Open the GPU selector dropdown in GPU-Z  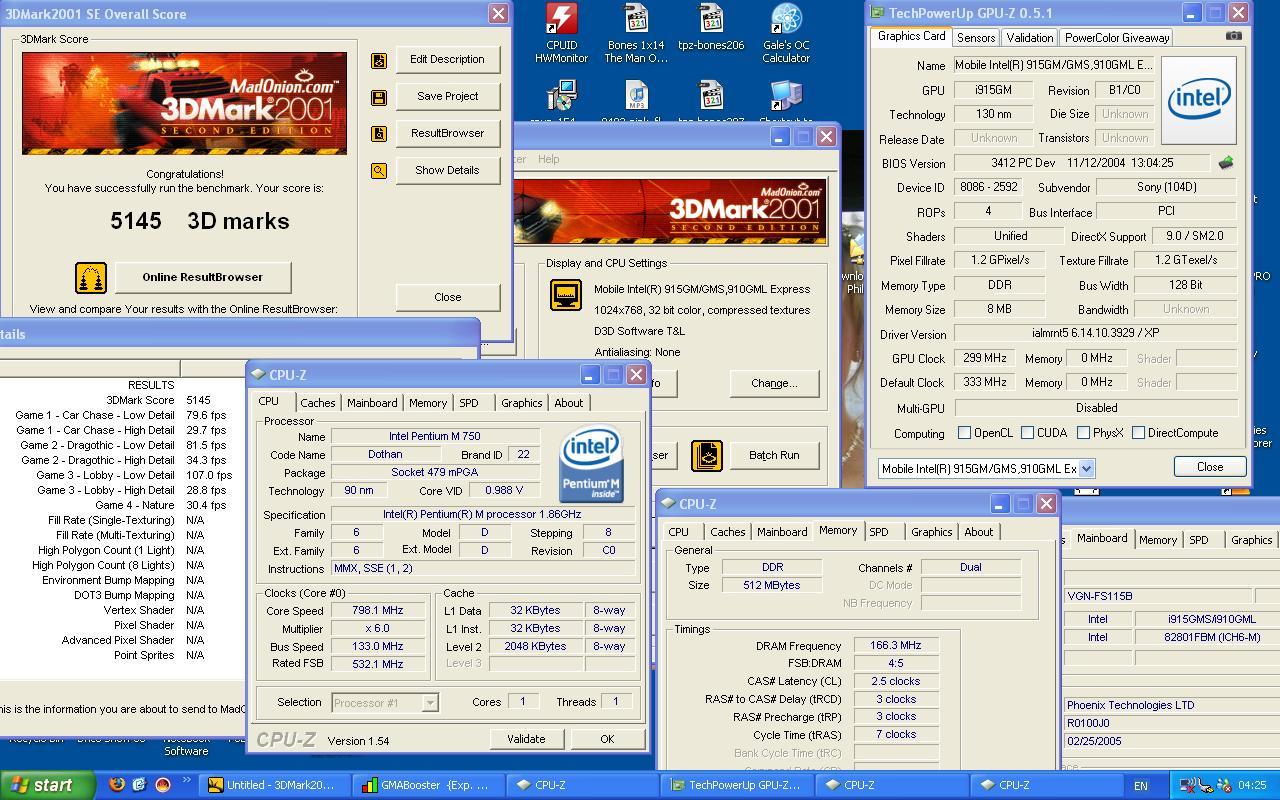point(1086,468)
